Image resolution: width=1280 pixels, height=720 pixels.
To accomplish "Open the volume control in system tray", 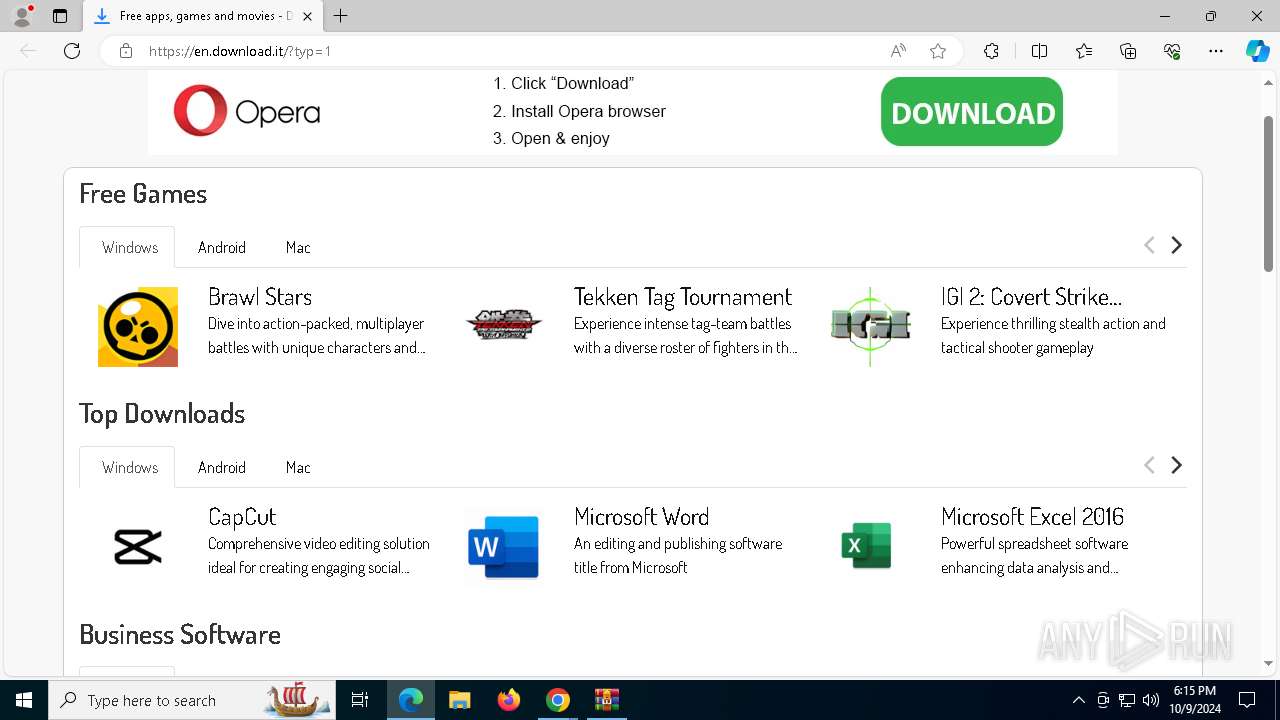I will (x=1151, y=700).
